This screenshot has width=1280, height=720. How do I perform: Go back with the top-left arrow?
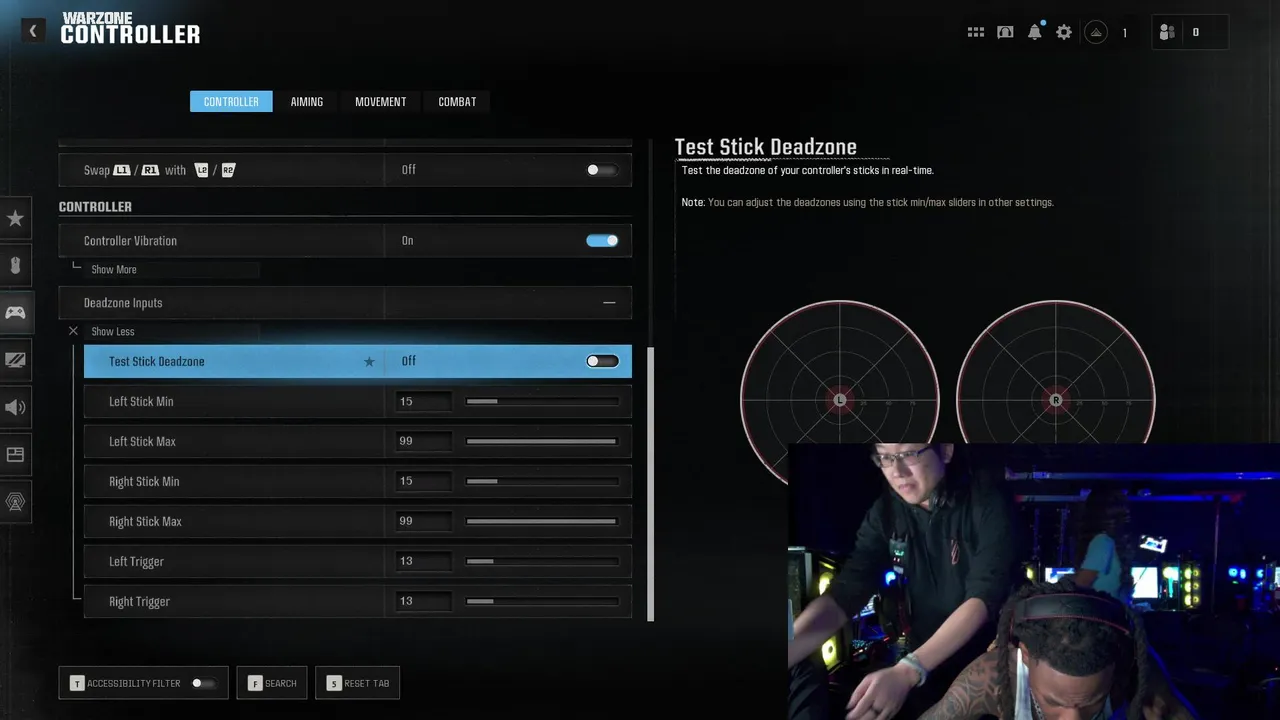pos(32,31)
